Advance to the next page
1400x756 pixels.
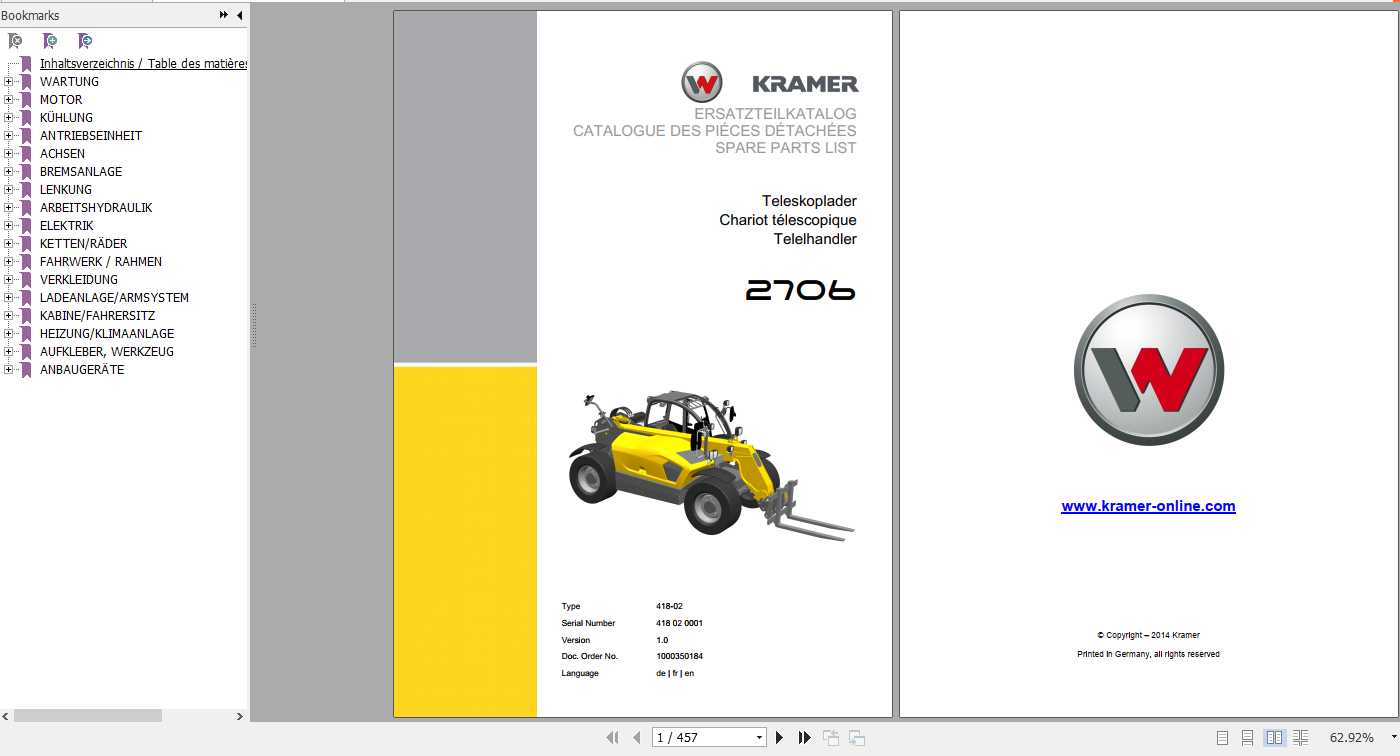point(779,738)
